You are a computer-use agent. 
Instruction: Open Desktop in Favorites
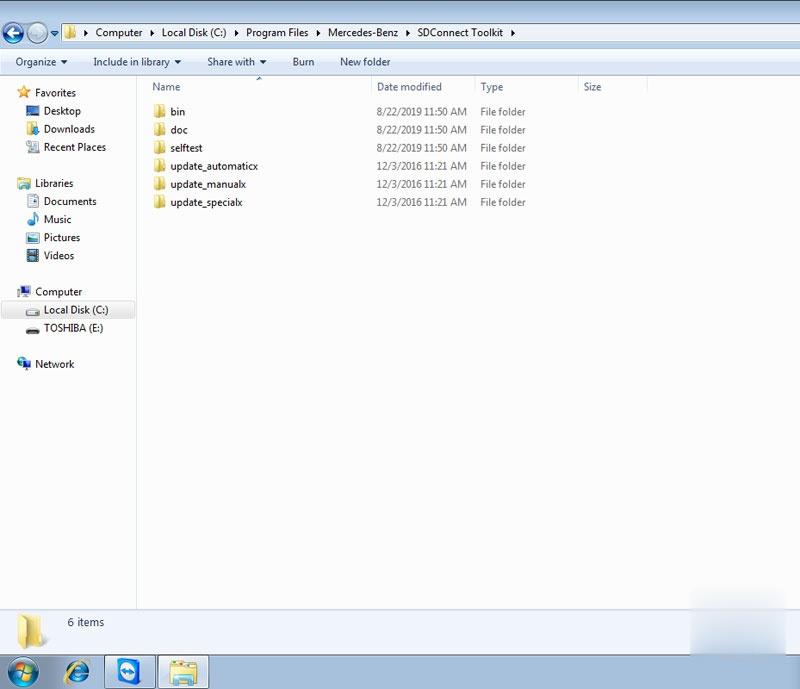click(x=62, y=111)
